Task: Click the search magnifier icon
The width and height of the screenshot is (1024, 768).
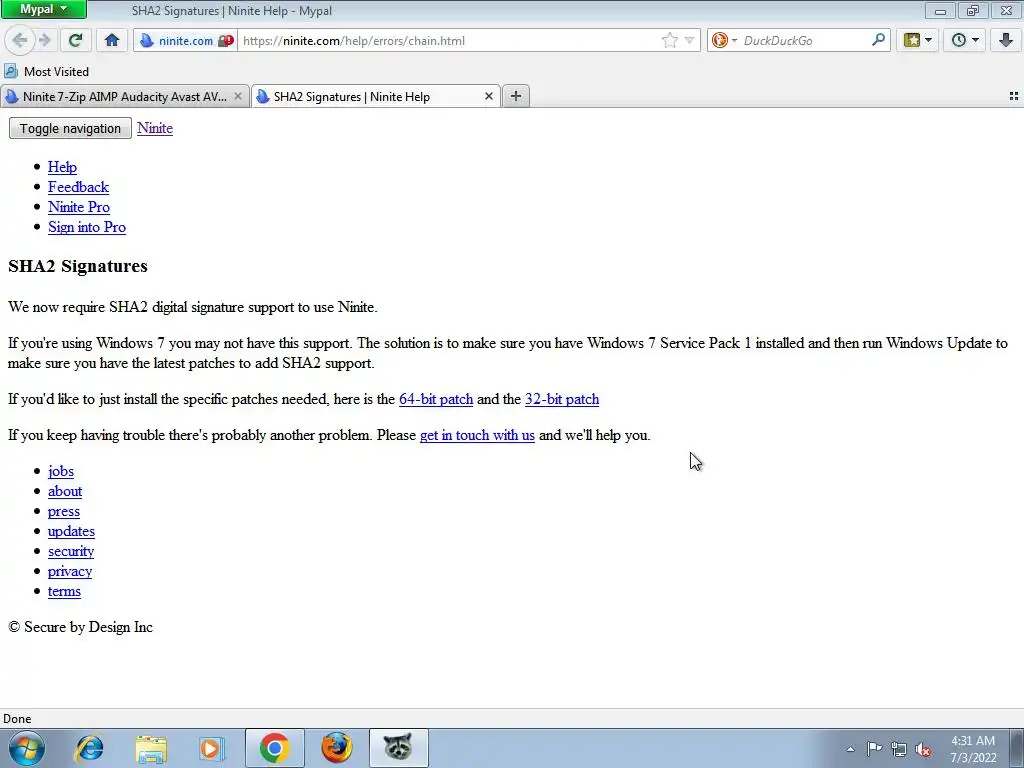Action: 878,40
